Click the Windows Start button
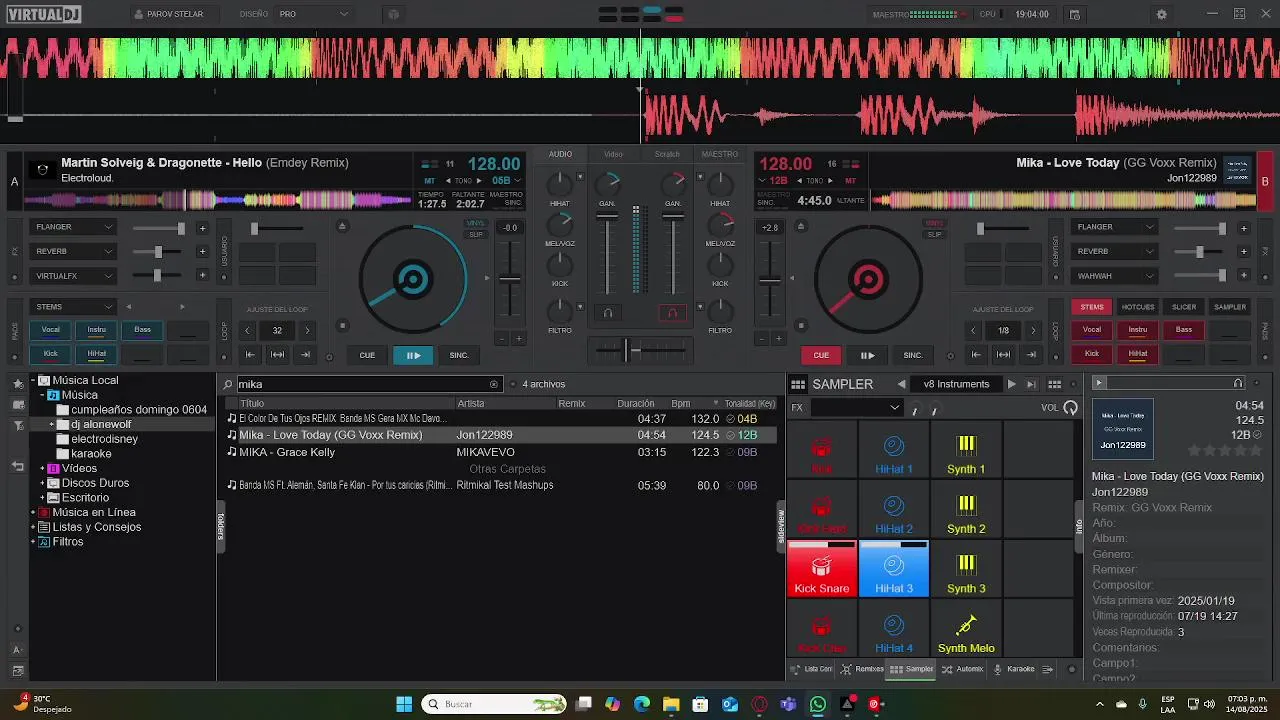This screenshot has height=720, width=1280. pyautogui.click(x=404, y=704)
